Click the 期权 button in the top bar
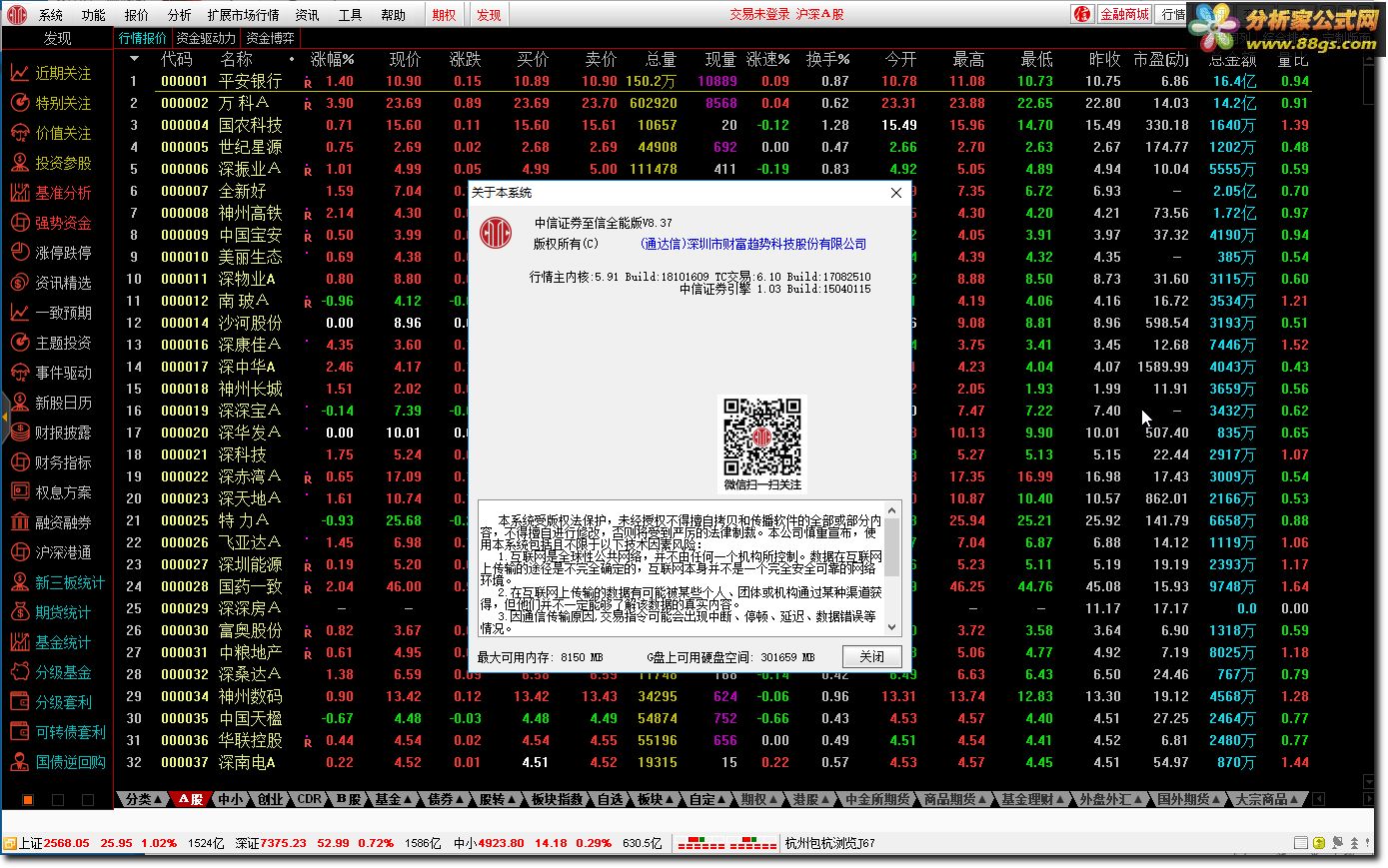This screenshot has width=1388, height=868. tap(444, 15)
